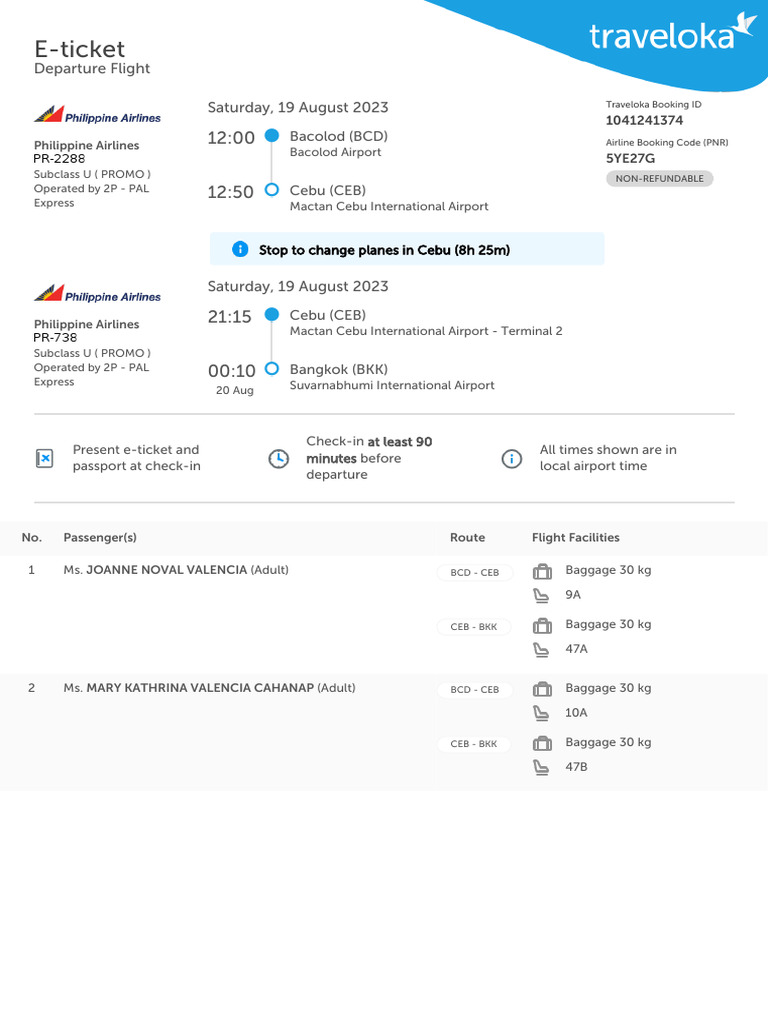Click the blue info icon beside the layover notice
768x1024 pixels.
(x=240, y=249)
